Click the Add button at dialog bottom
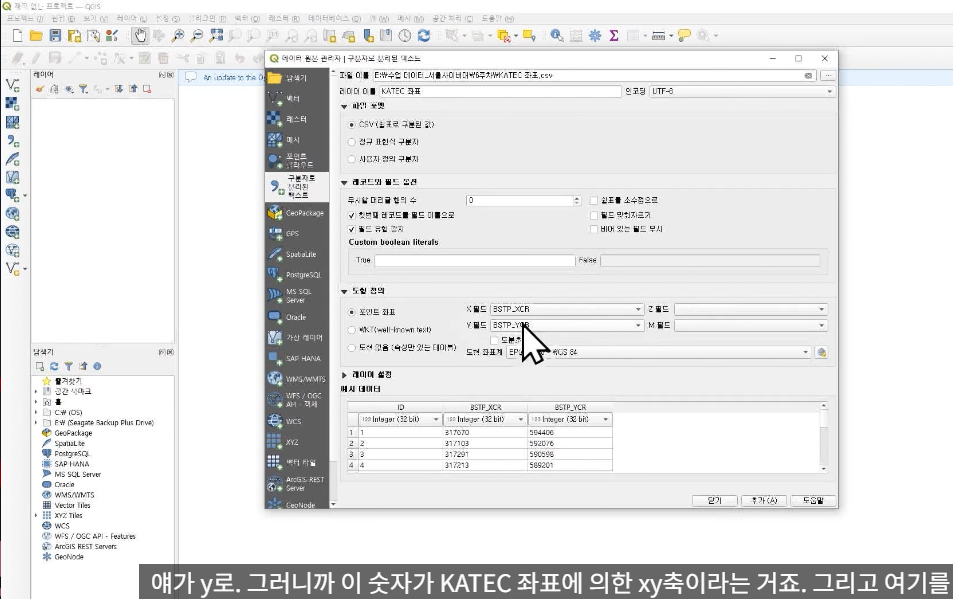The height and width of the screenshot is (599, 953). pyautogui.click(x=764, y=501)
